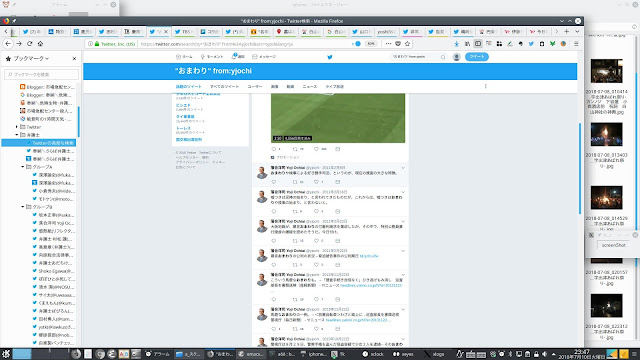Open the page actions three-dot menu
This screenshot has height=360, width=640.
(x=388, y=44)
